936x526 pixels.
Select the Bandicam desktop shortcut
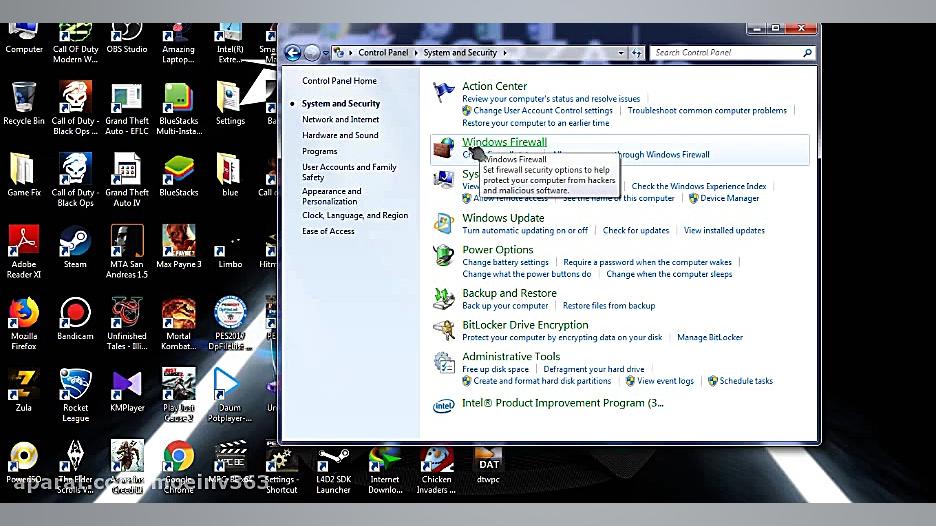click(x=75, y=319)
